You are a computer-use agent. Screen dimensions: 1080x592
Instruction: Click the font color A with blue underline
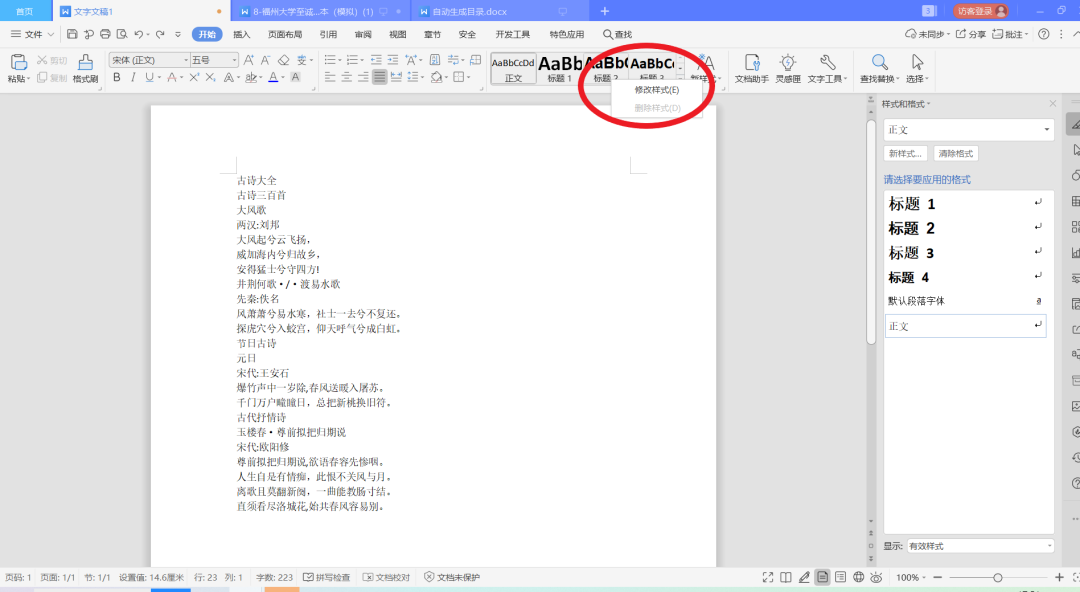point(273,77)
